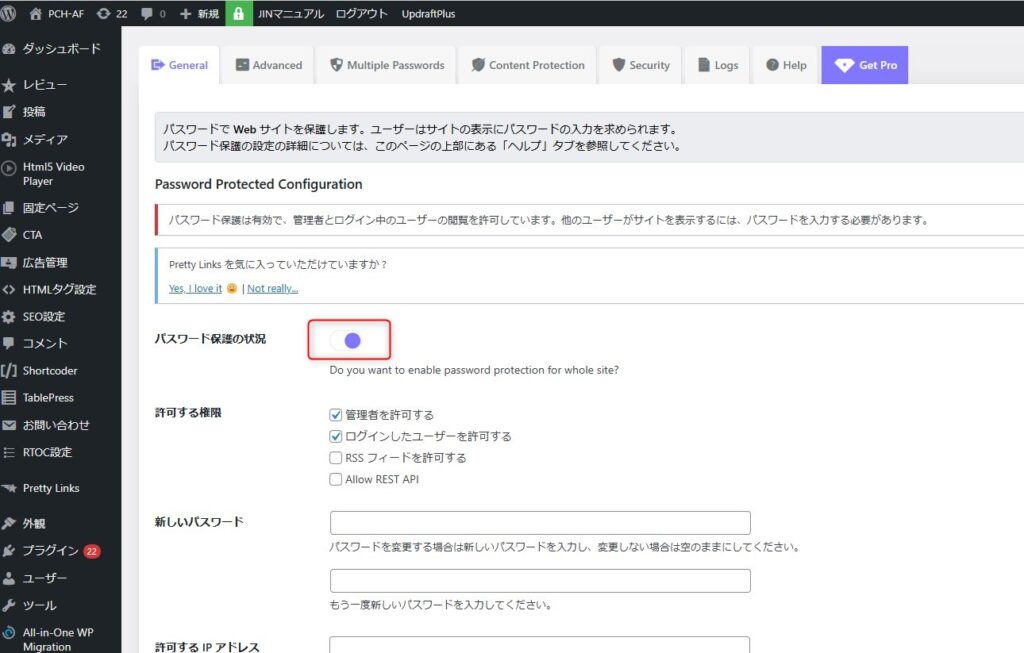Viewport: 1024px width, 653px height.
Task: Open プラグイン menu with 22 badge
Action: click(50, 550)
